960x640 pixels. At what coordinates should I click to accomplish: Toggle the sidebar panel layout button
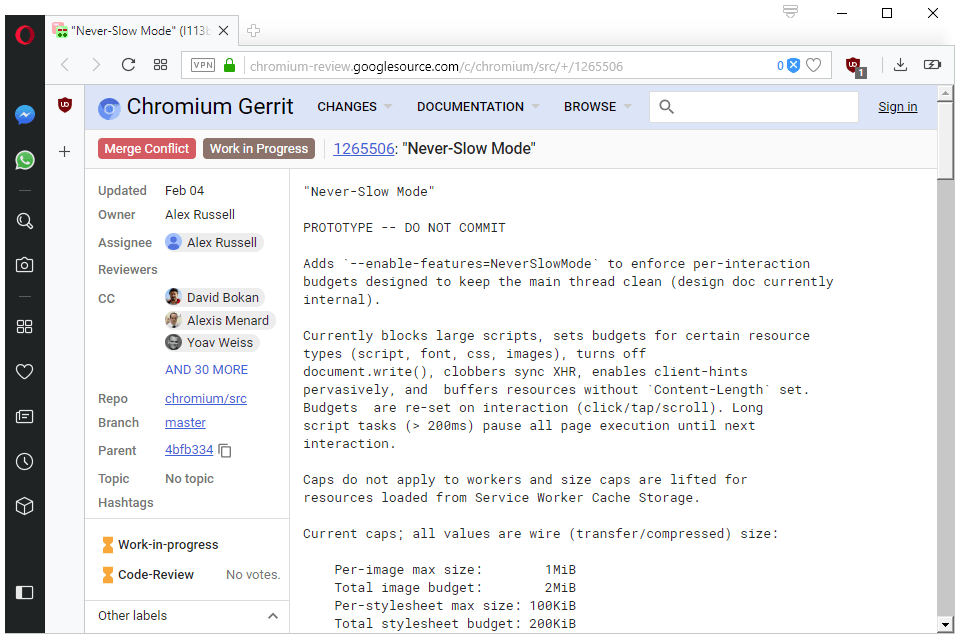[x=24, y=592]
